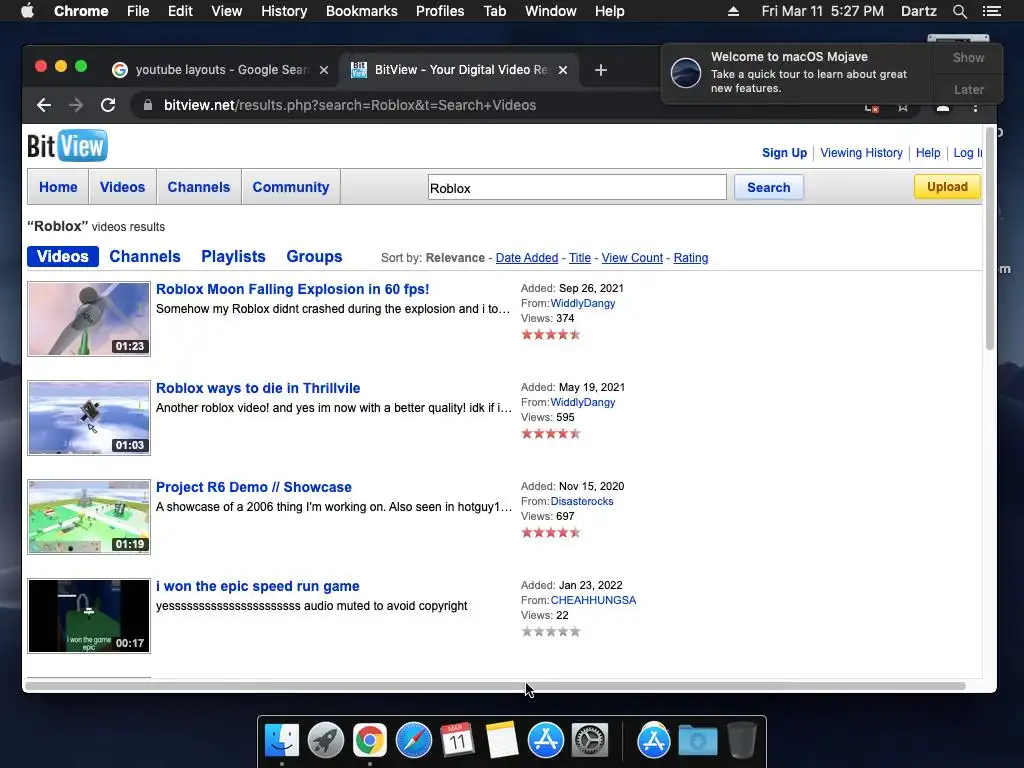Click the lock icon in address bar
Screen dimensions: 1024x768
pyautogui.click(x=148, y=105)
